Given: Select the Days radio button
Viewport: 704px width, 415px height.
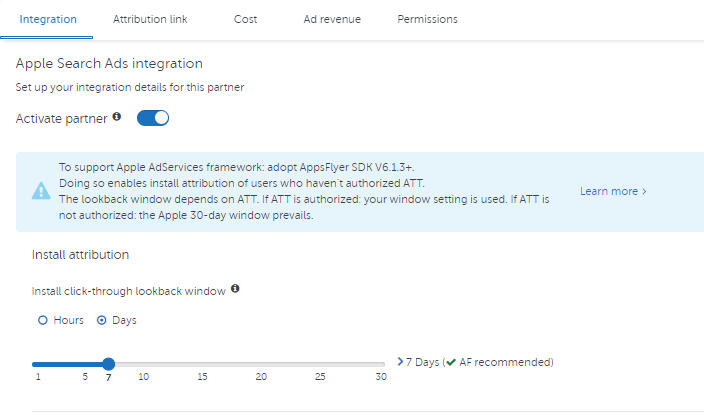Looking at the screenshot, I should coord(102,320).
